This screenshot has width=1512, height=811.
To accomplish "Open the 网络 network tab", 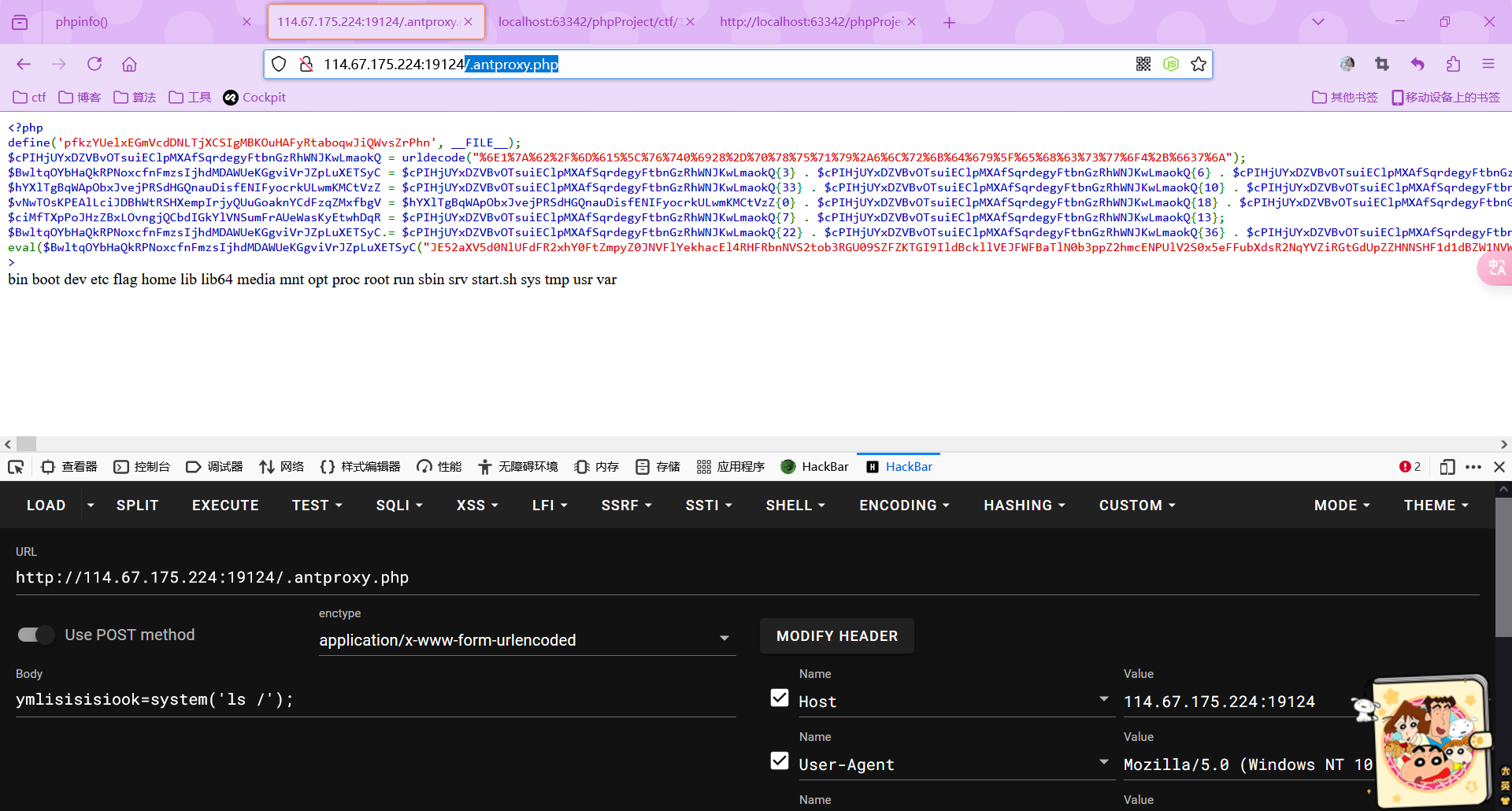I will [281, 467].
